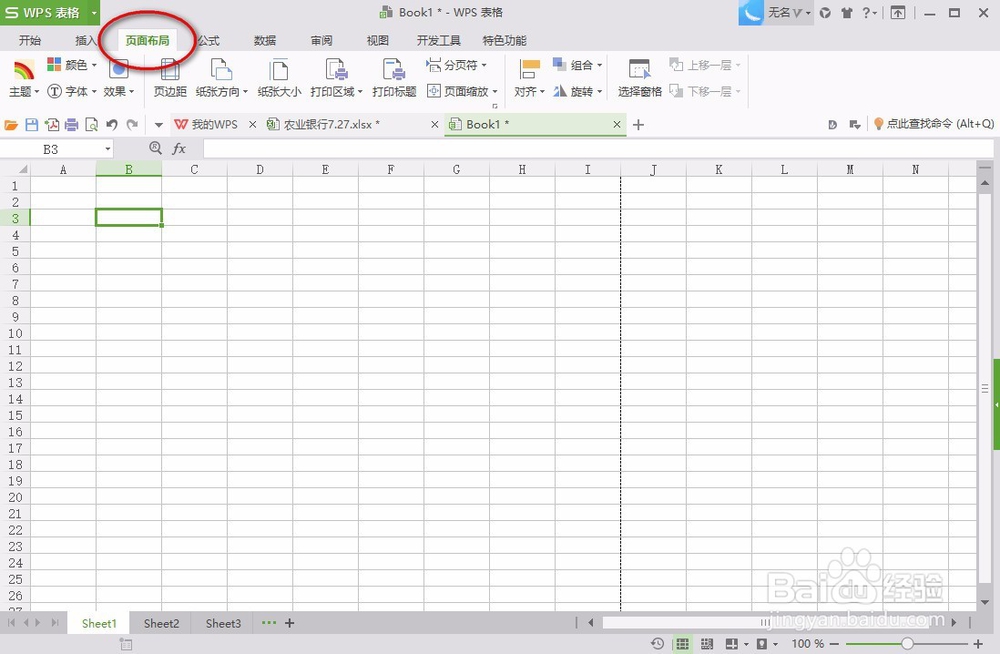The height and width of the screenshot is (654, 1000).
Task: Open the 页边距 margins tool
Action: point(170,78)
